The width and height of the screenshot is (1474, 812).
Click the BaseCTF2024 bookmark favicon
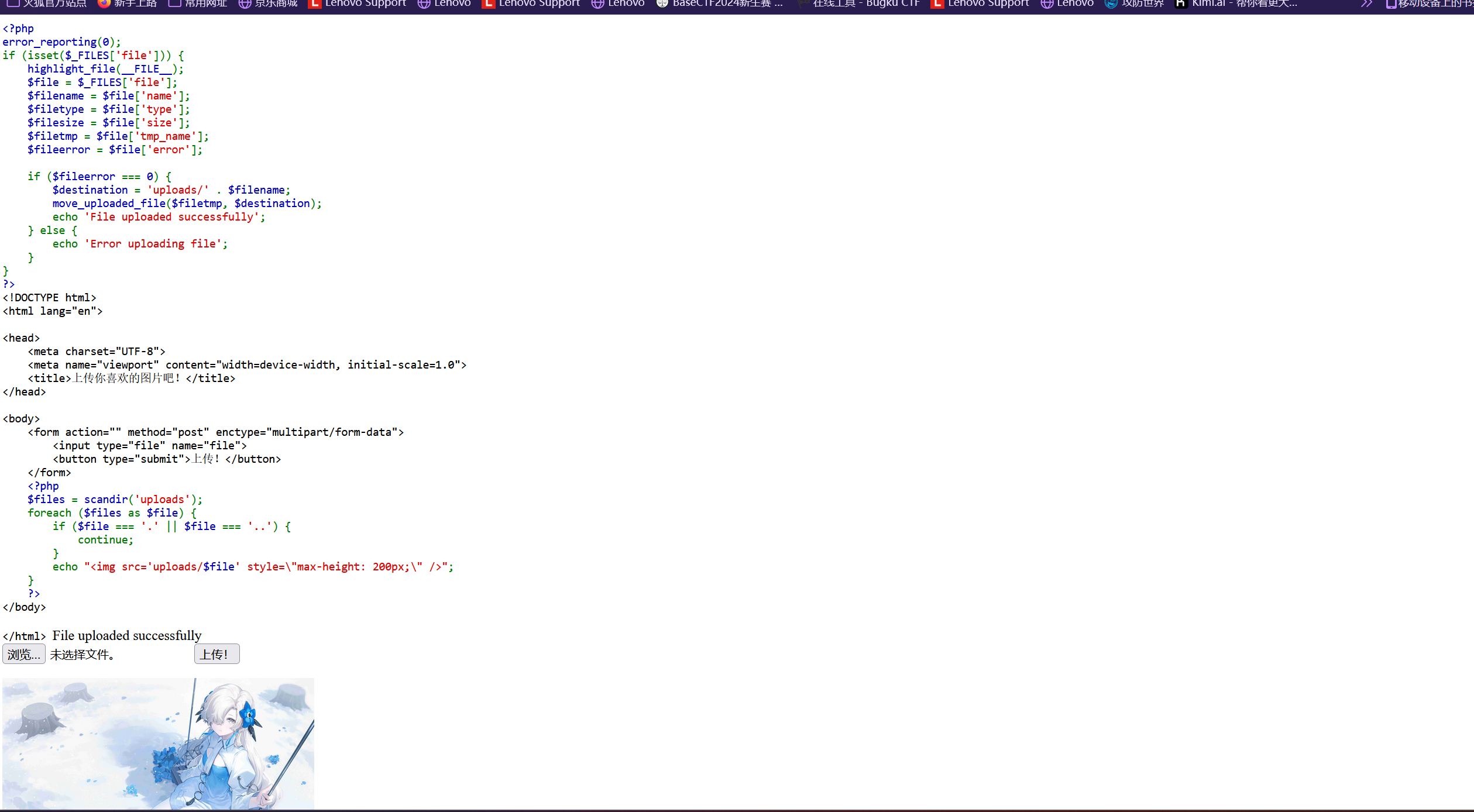pos(662,4)
